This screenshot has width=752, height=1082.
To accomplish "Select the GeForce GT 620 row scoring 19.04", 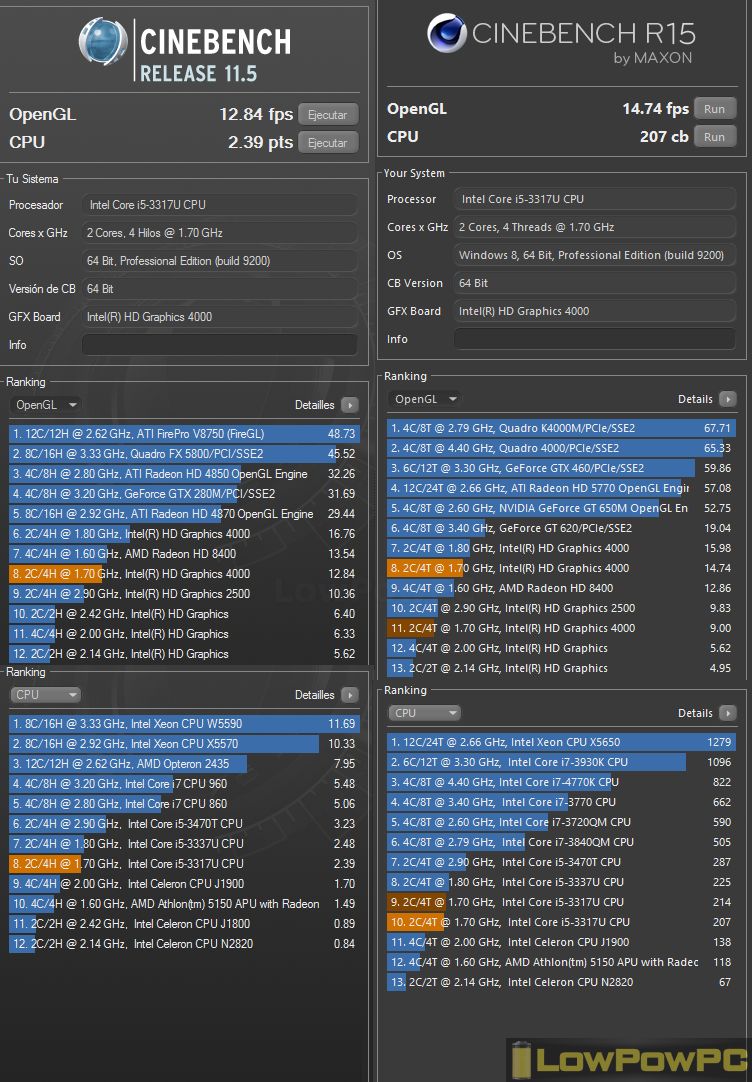I will (x=562, y=529).
